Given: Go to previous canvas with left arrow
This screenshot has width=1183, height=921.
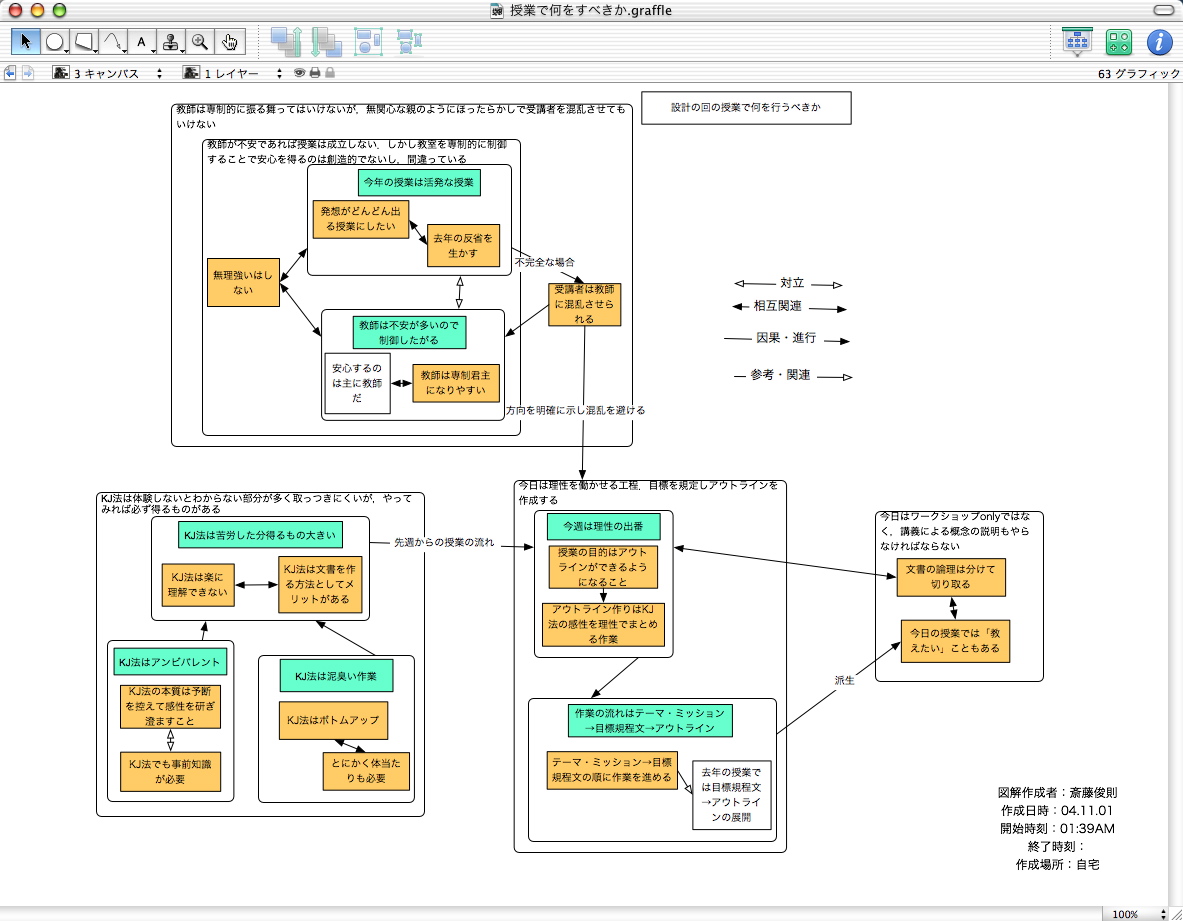Looking at the screenshot, I should [x=10, y=73].
